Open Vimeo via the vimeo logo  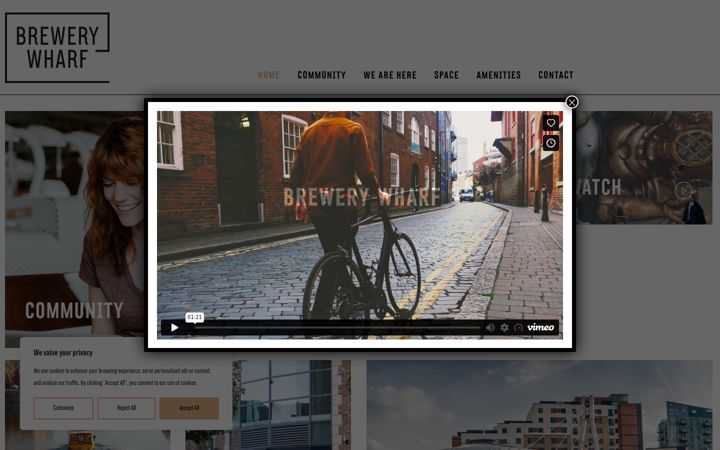[540, 327]
